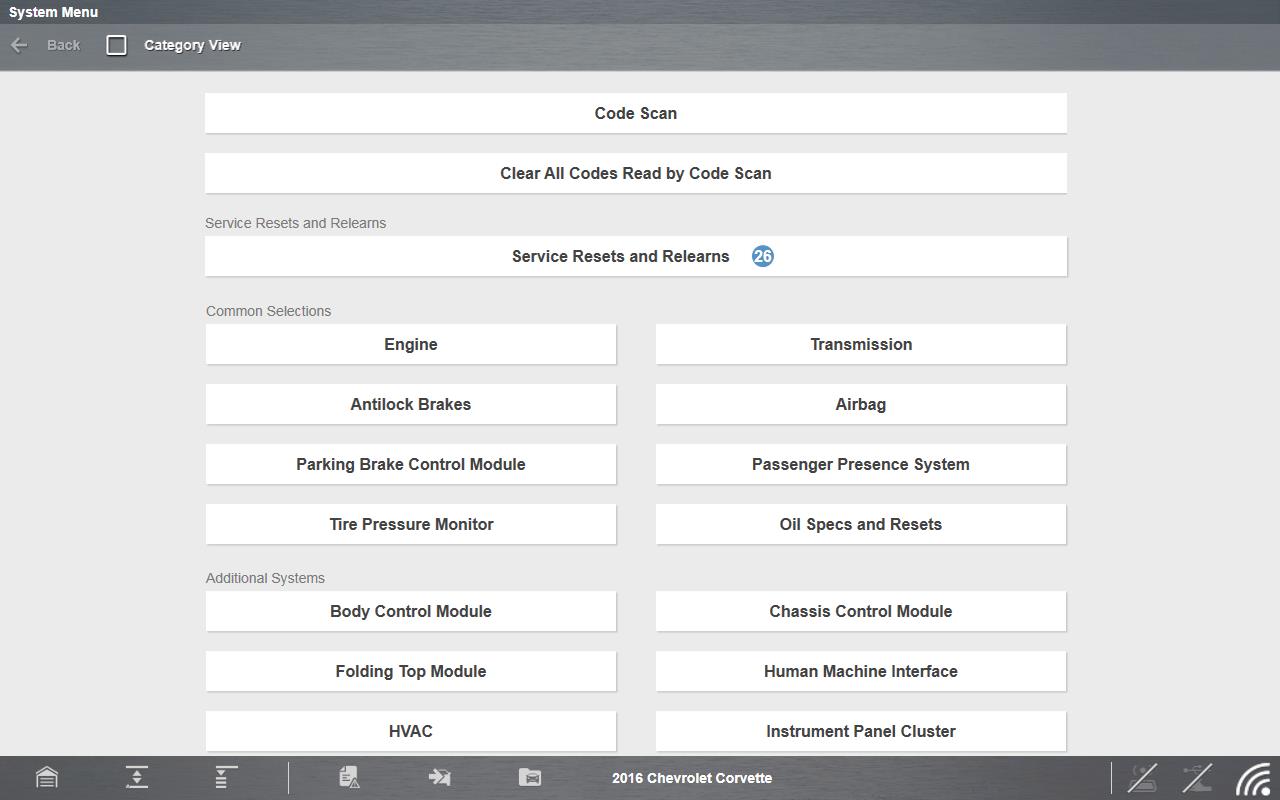The width and height of the screenshot is (1280, 800).
Task: Click the 26 count badge
Action: tap(763, 256)
